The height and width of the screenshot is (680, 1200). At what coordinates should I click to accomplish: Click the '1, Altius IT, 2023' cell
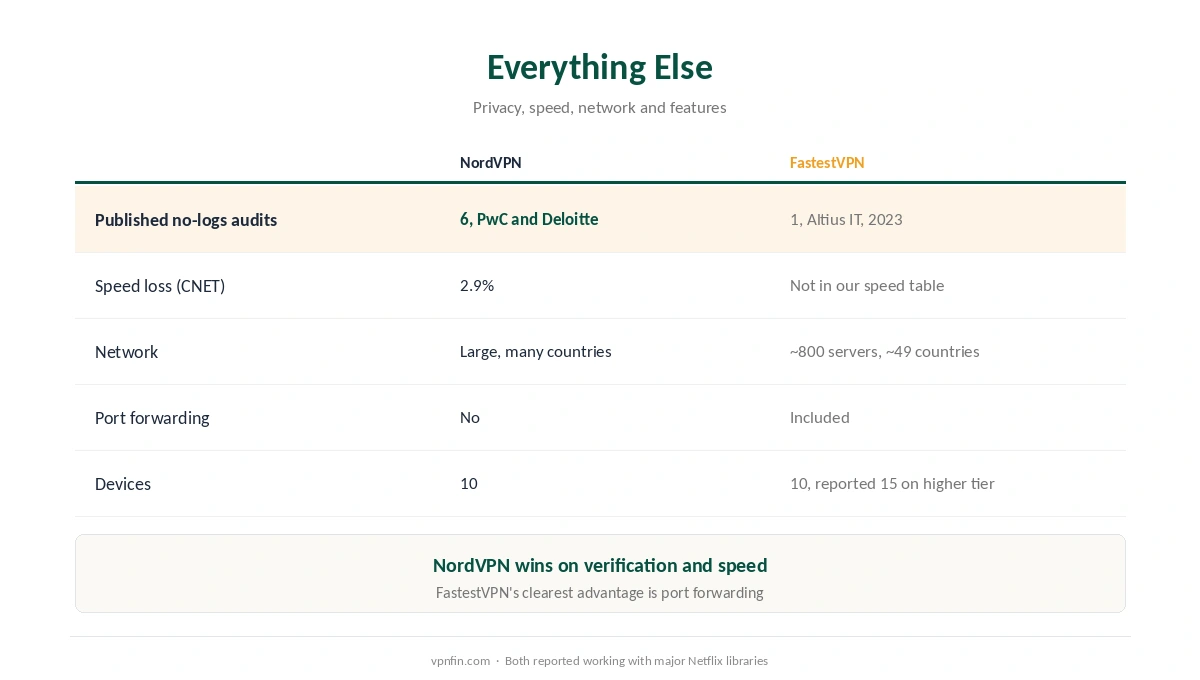[846, 219]
